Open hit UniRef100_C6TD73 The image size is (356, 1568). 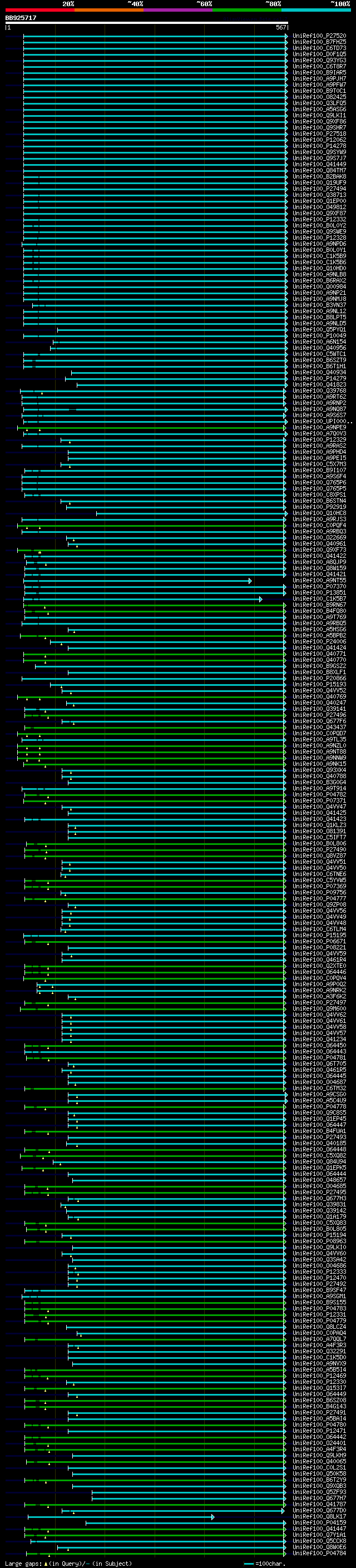tap(319, 48)
